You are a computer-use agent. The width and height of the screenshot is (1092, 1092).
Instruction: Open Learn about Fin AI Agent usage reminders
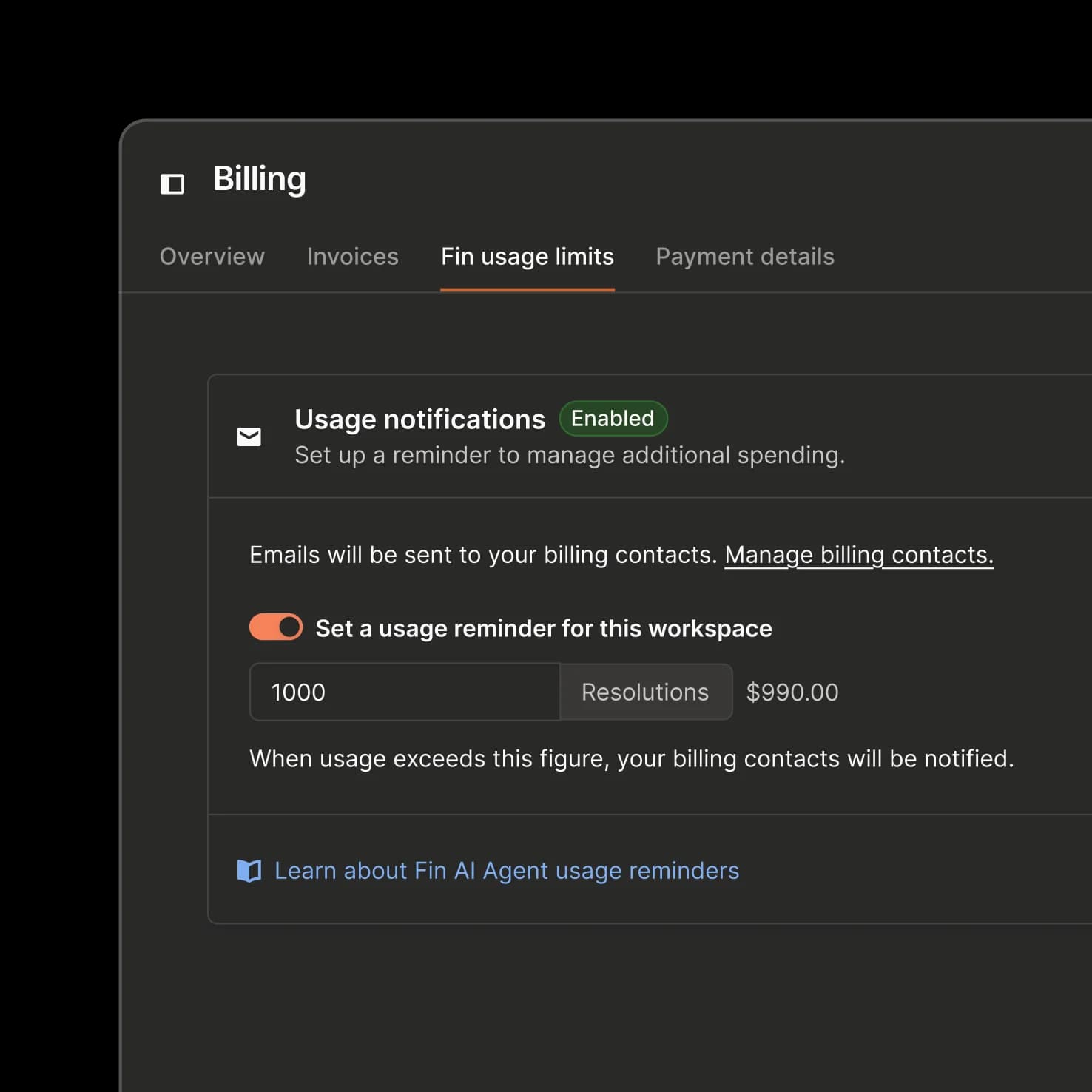click(507, 871)
